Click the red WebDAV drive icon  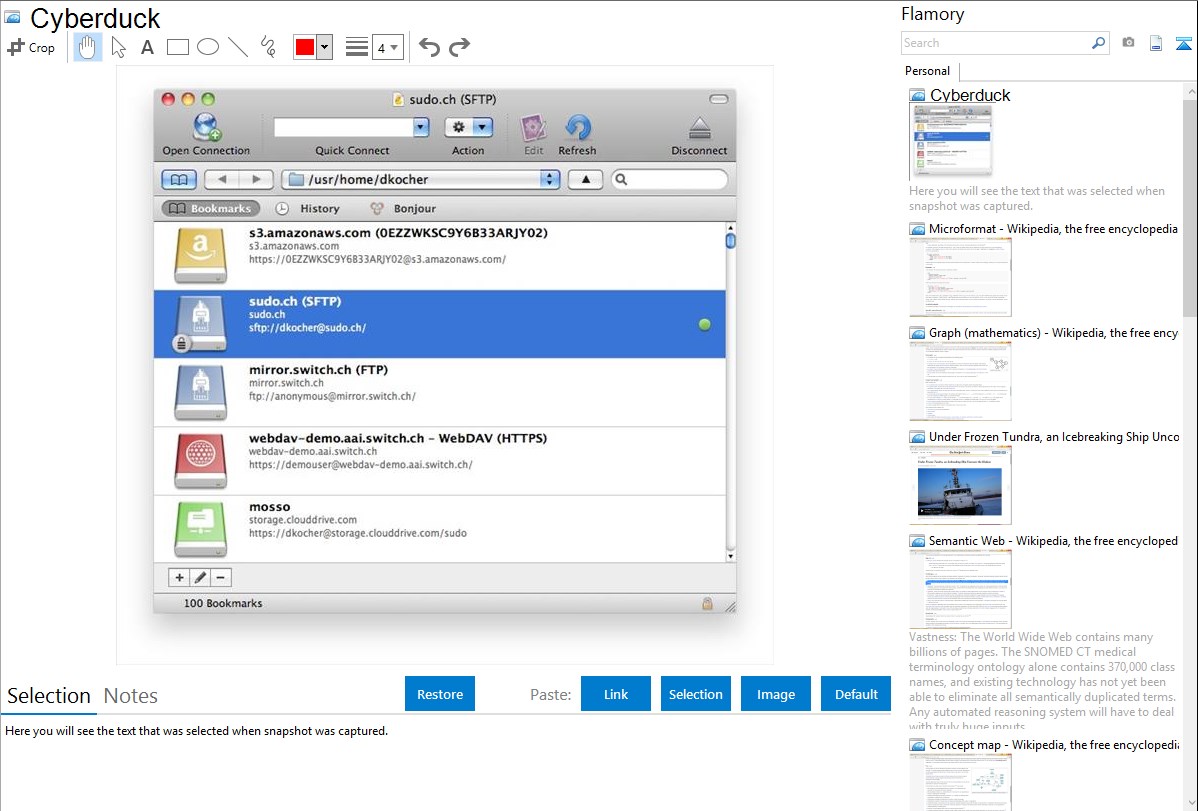pyautogui.click(x=200, y=461)
